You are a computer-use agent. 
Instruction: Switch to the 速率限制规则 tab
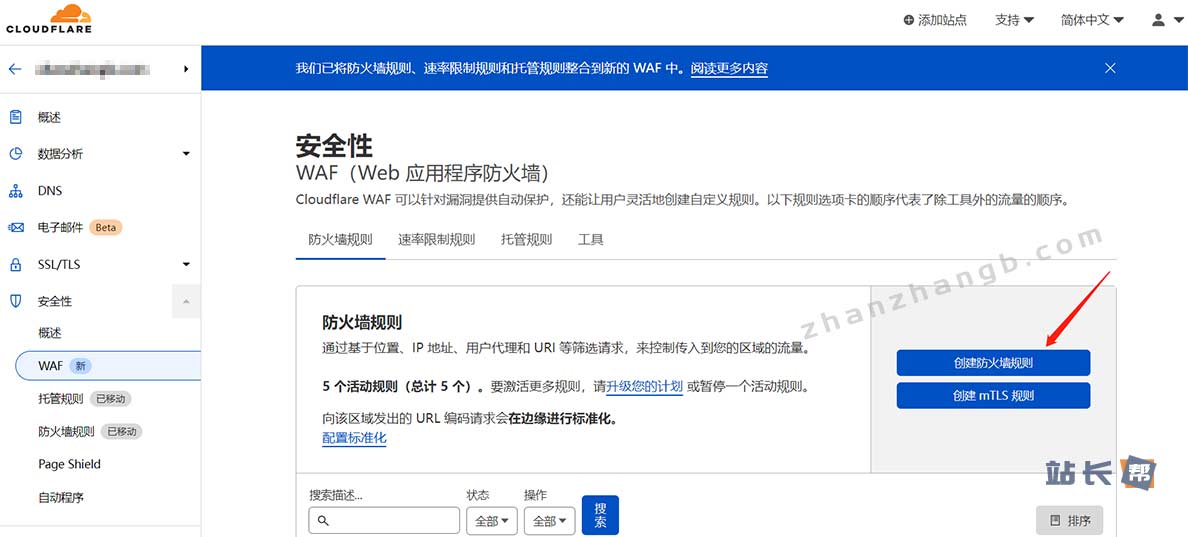point(436,240)
